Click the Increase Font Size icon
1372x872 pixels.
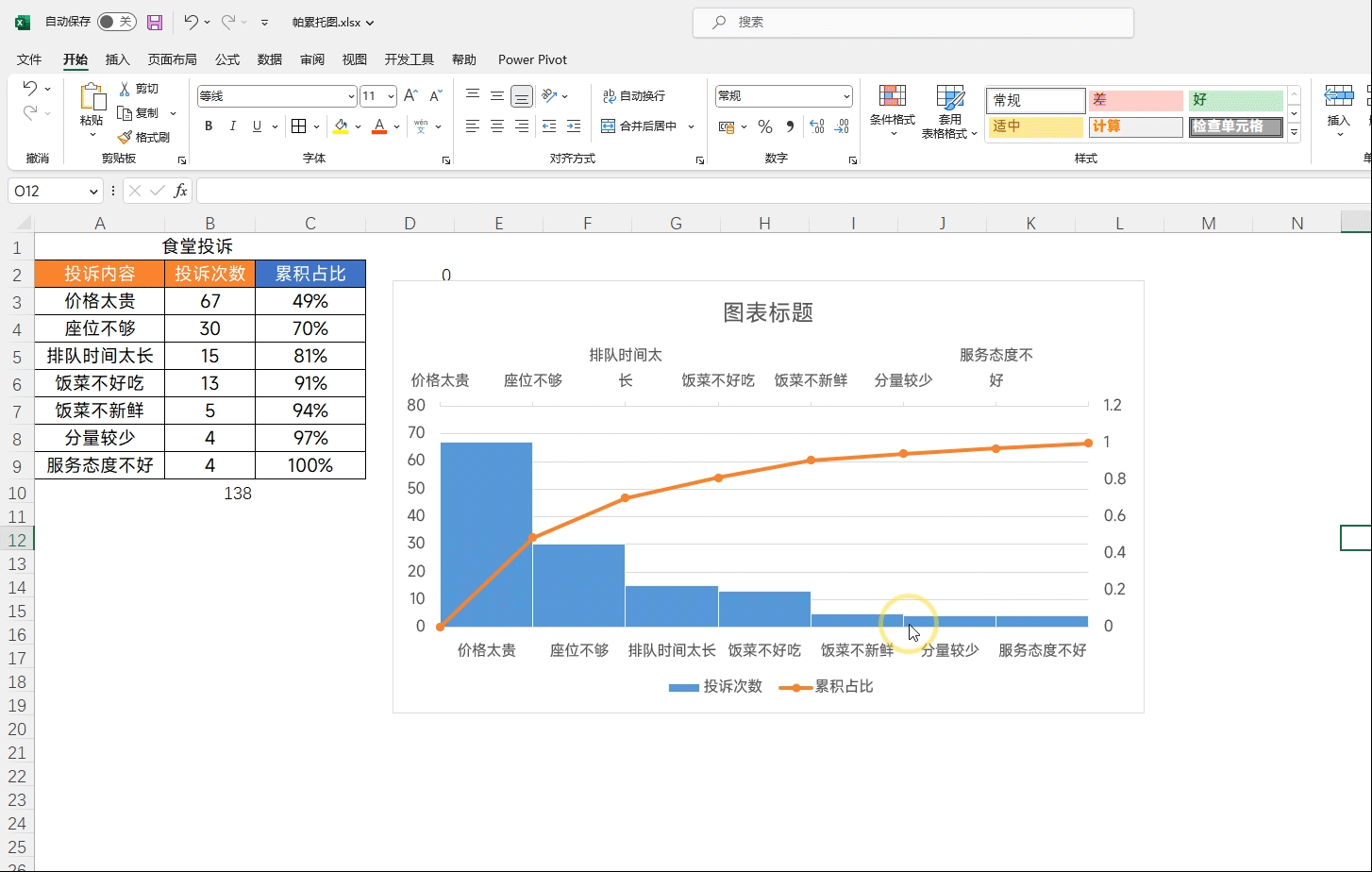pyautogui.click(x=410, y=95)
